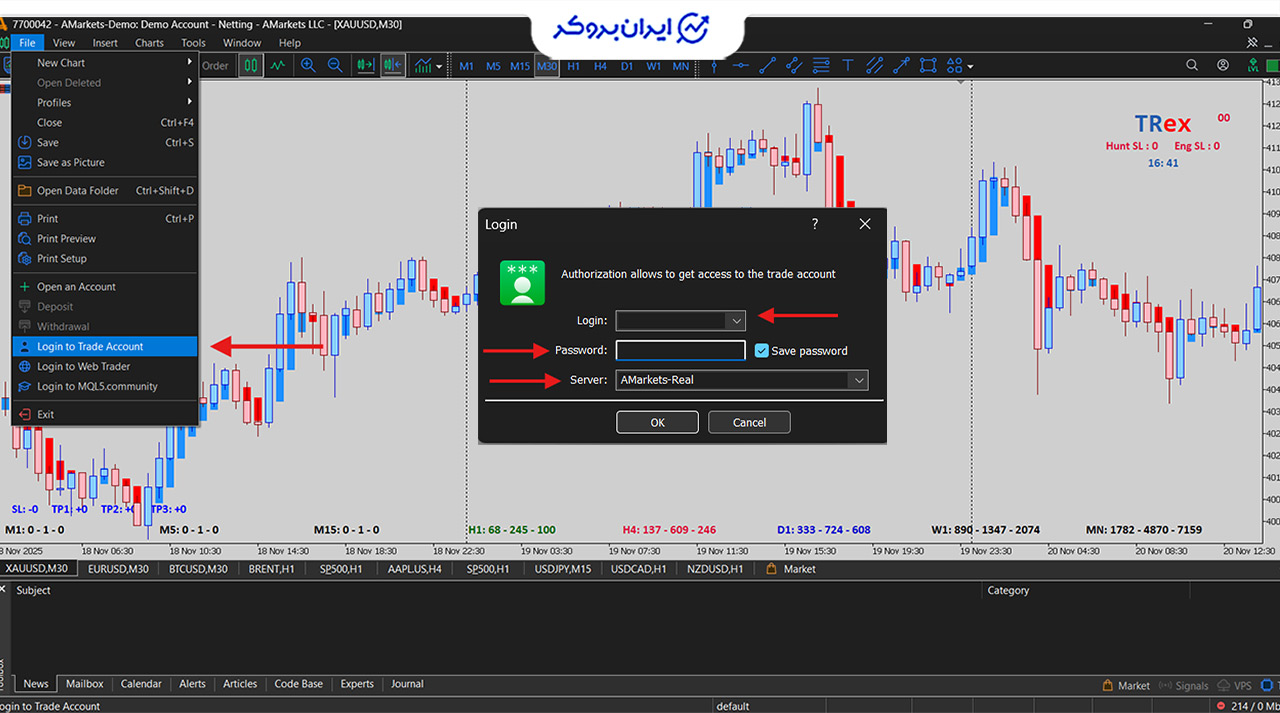Click the green Login dialog avatar icon
1280x713 pixels.
tap(523, 283)
